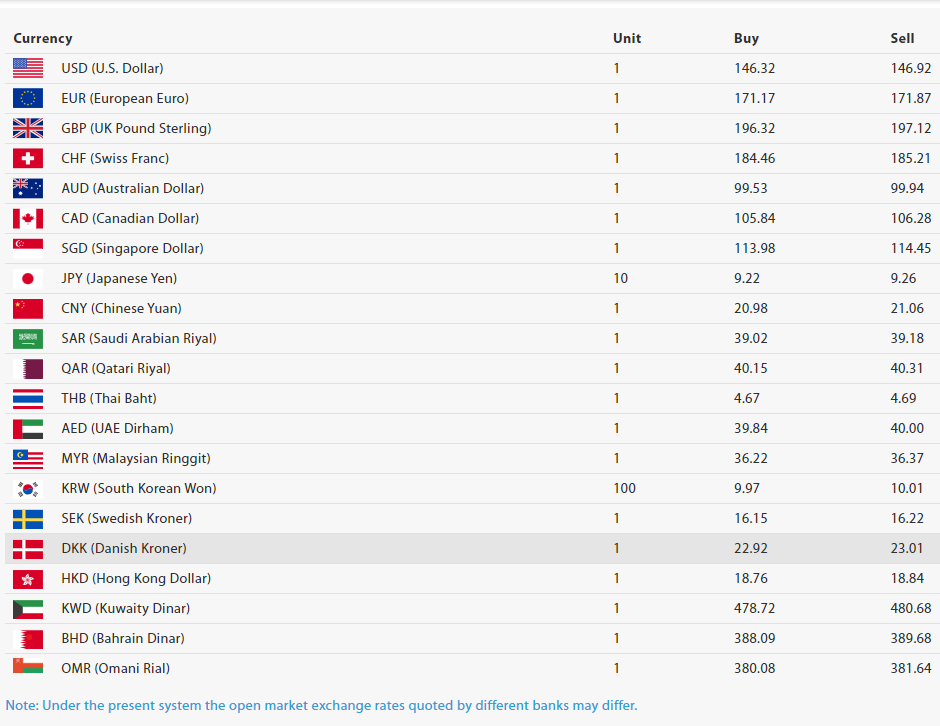The image size is (940, 726).
Task: Click the Unit column header
Action: click(x=627, y=38)
